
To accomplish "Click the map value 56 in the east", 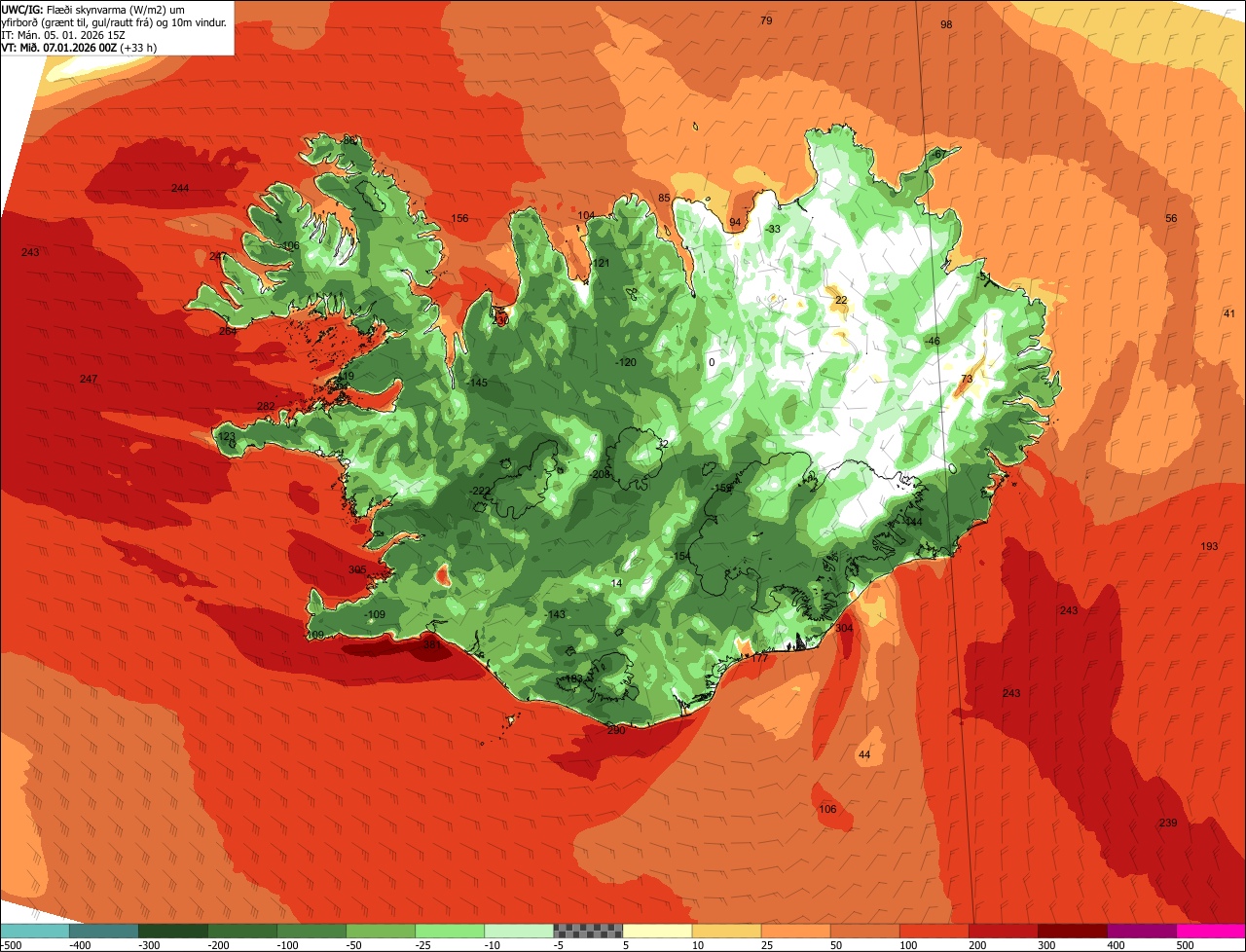I will pyautogui.click(x=1171, y=218).
